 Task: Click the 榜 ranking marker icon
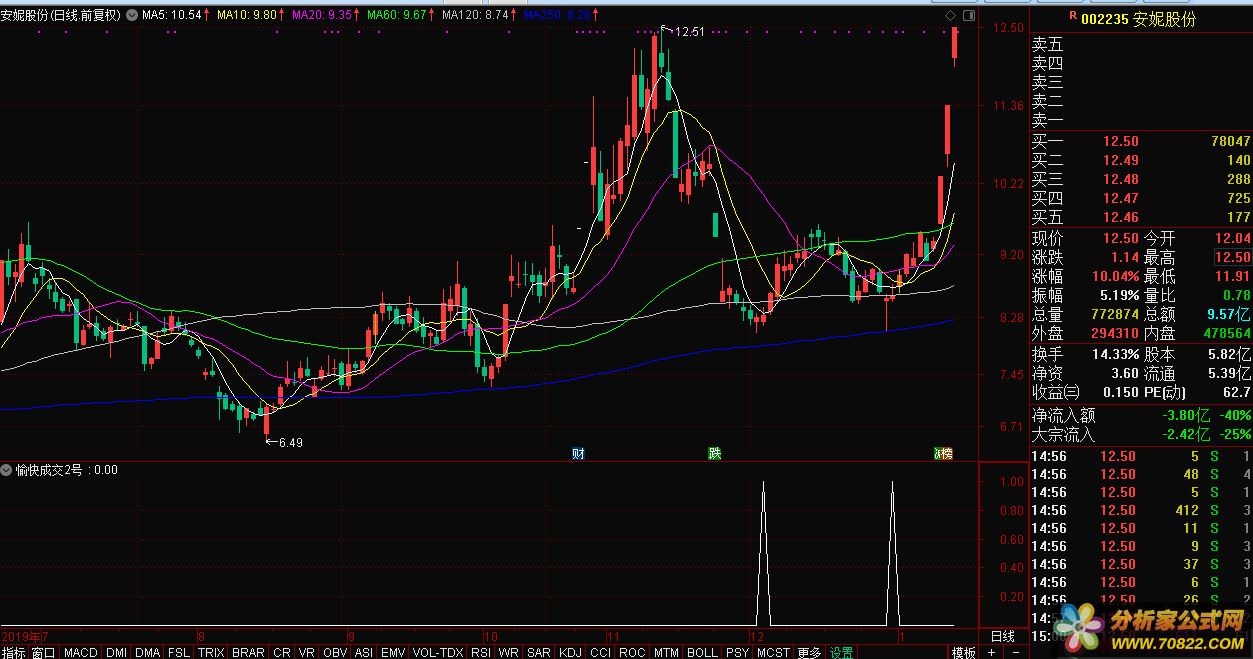coord(943,453)
